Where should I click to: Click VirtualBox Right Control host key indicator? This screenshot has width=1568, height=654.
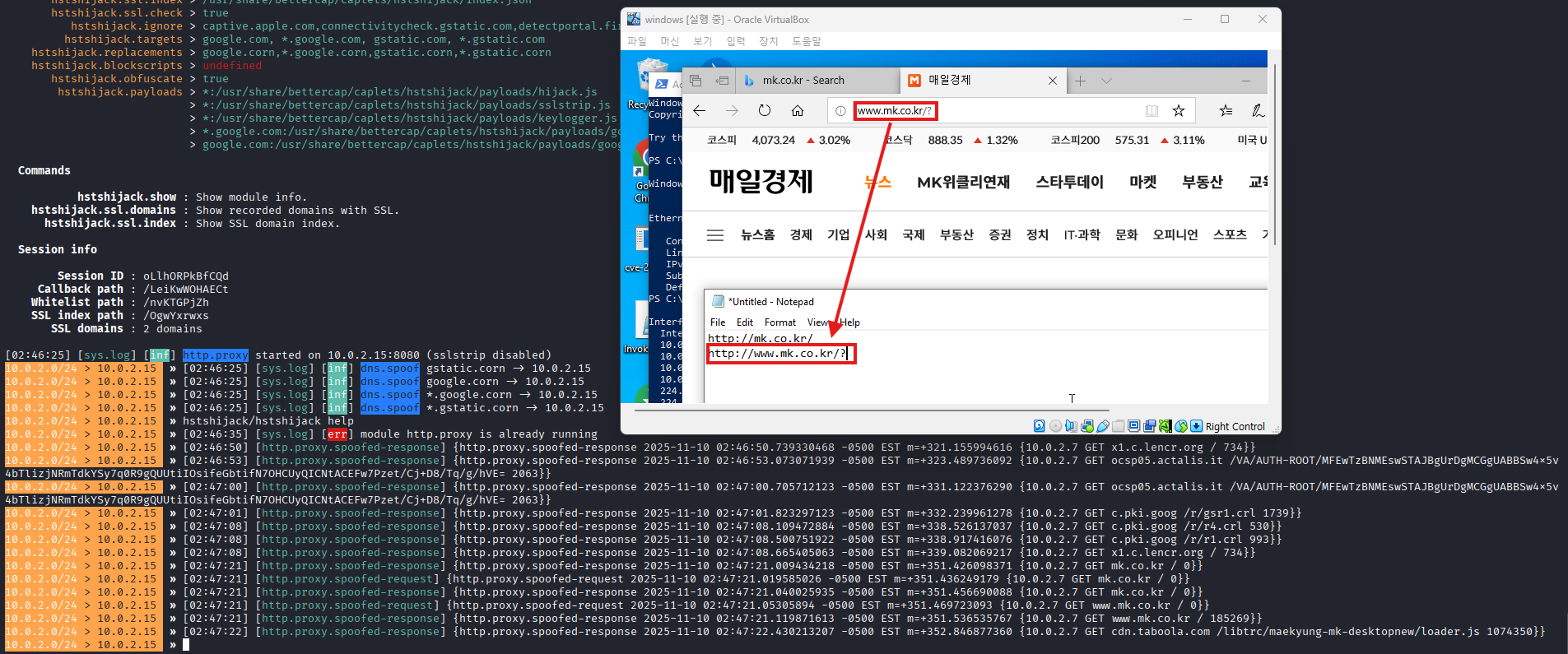coord(1235,426)
